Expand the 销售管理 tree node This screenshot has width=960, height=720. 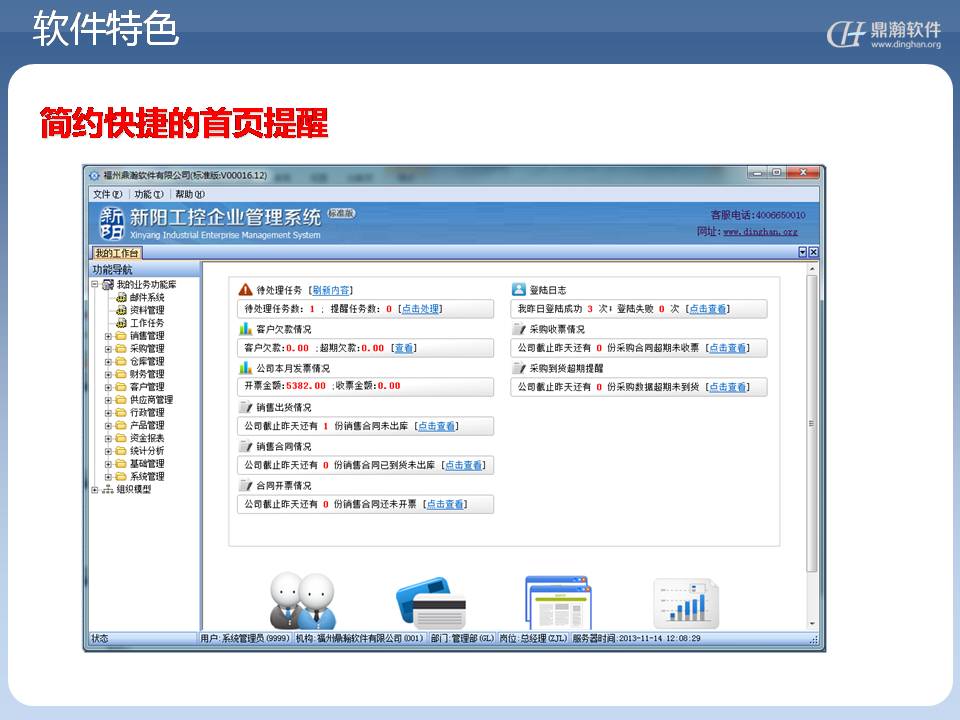[x=108, y=336]
